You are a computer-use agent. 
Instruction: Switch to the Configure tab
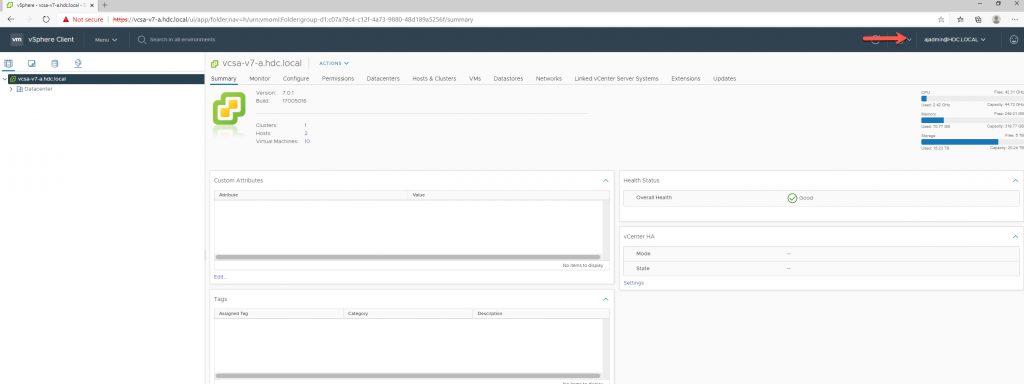click(296, 78)
